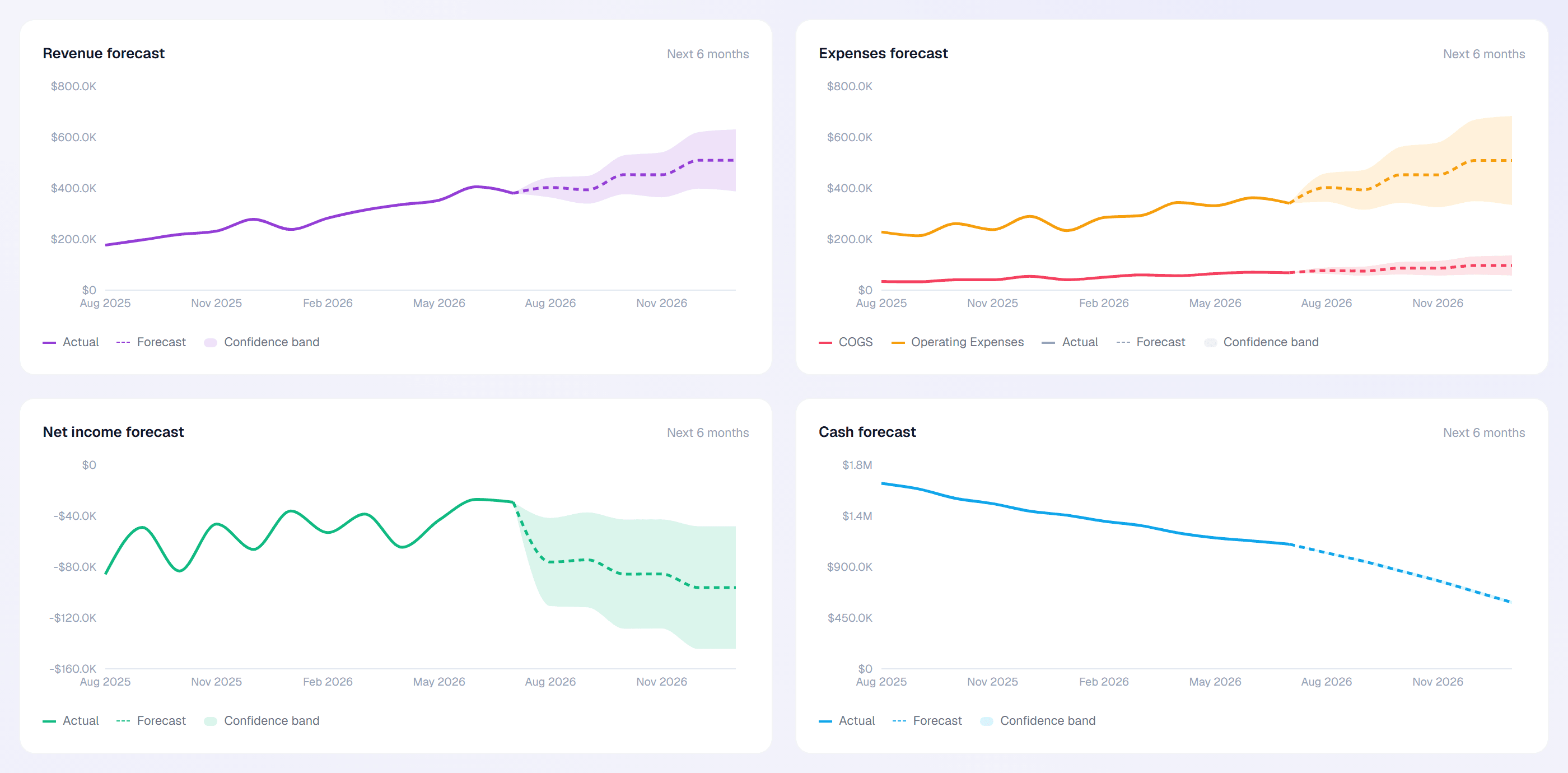
Task: Toggle the Forecast entry in Expenses forecast legend
Action: (x=1150, y=342)
